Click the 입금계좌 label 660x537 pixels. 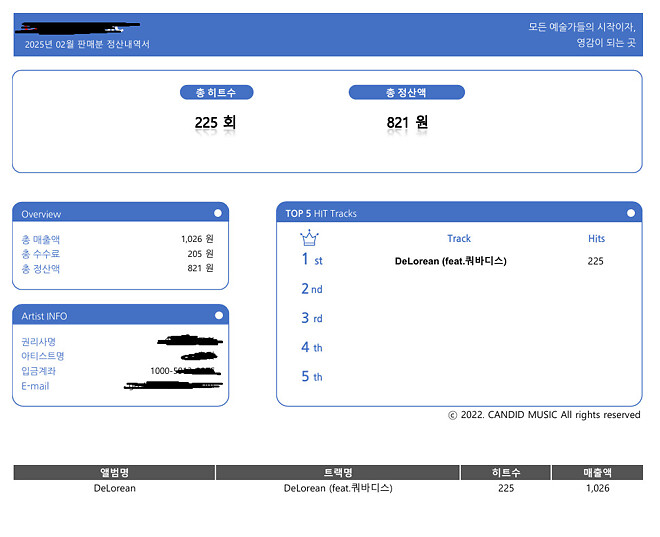(39, 371)
